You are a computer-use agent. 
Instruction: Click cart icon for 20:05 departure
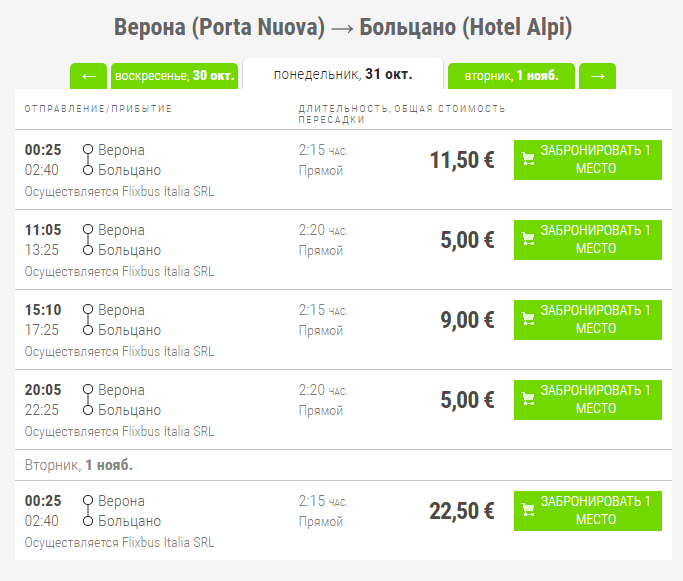click(x=528, y=399)
